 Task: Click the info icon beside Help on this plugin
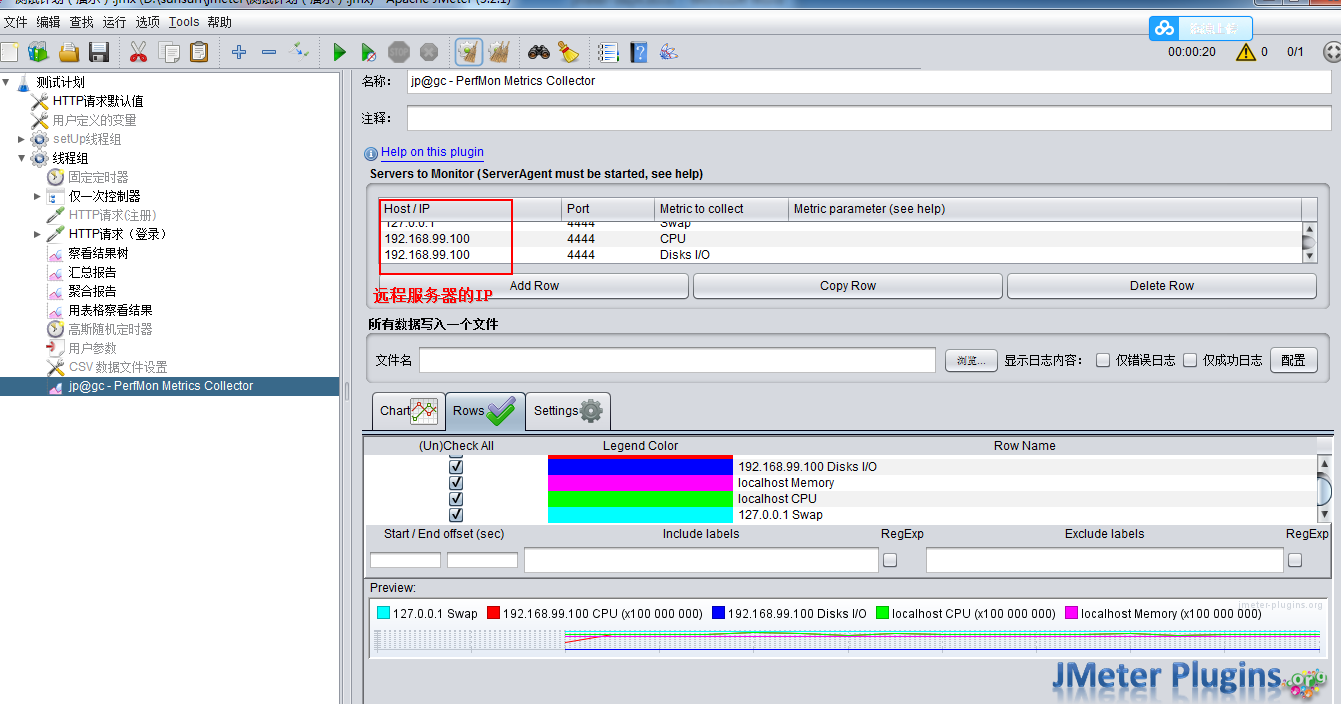point(371,154)
